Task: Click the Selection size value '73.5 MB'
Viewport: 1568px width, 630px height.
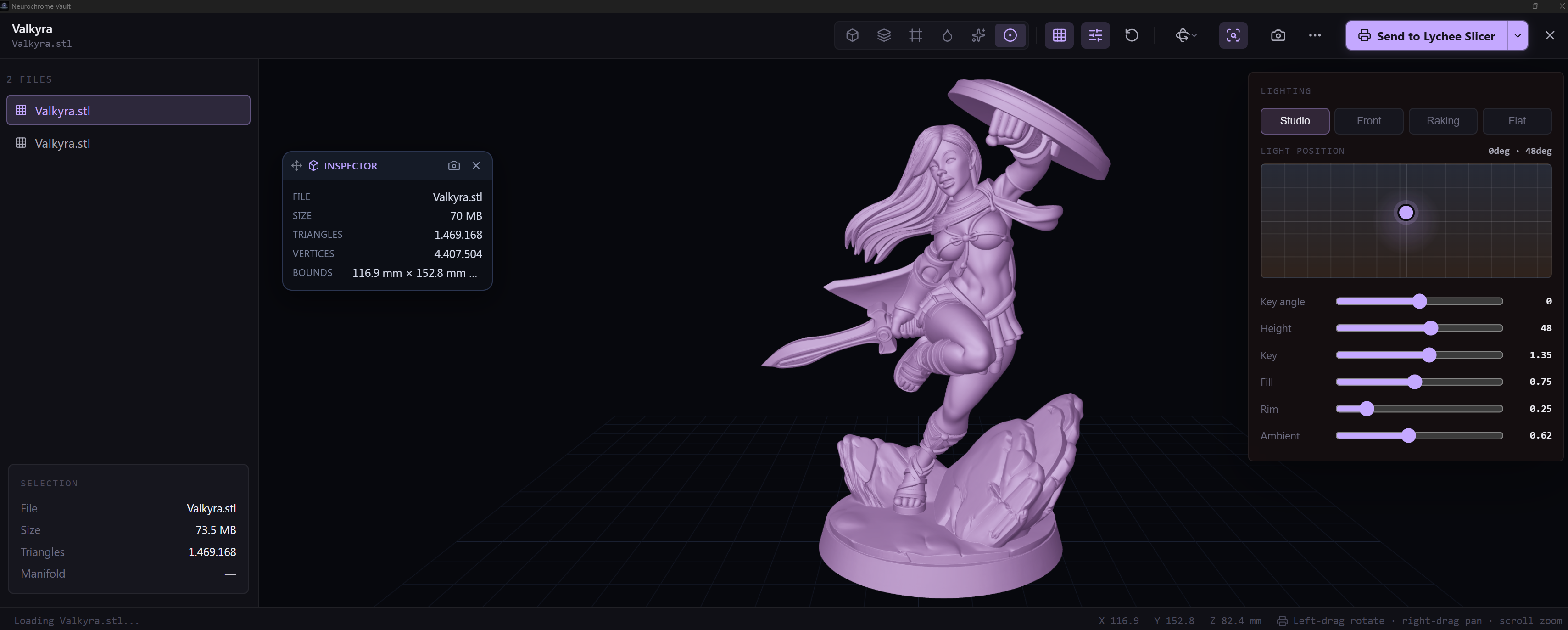Action: [x=216, y=530]
